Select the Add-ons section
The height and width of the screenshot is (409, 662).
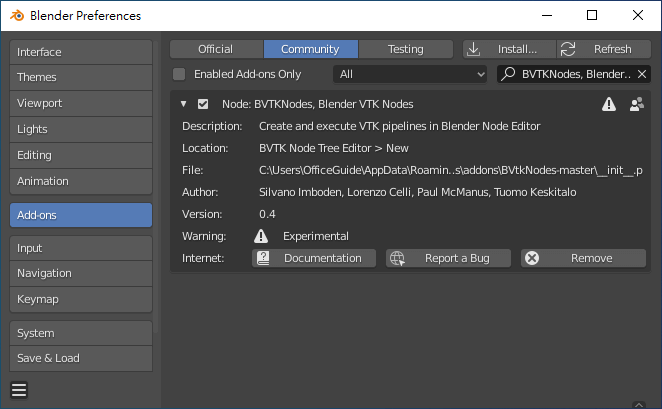tap(81, 215)
